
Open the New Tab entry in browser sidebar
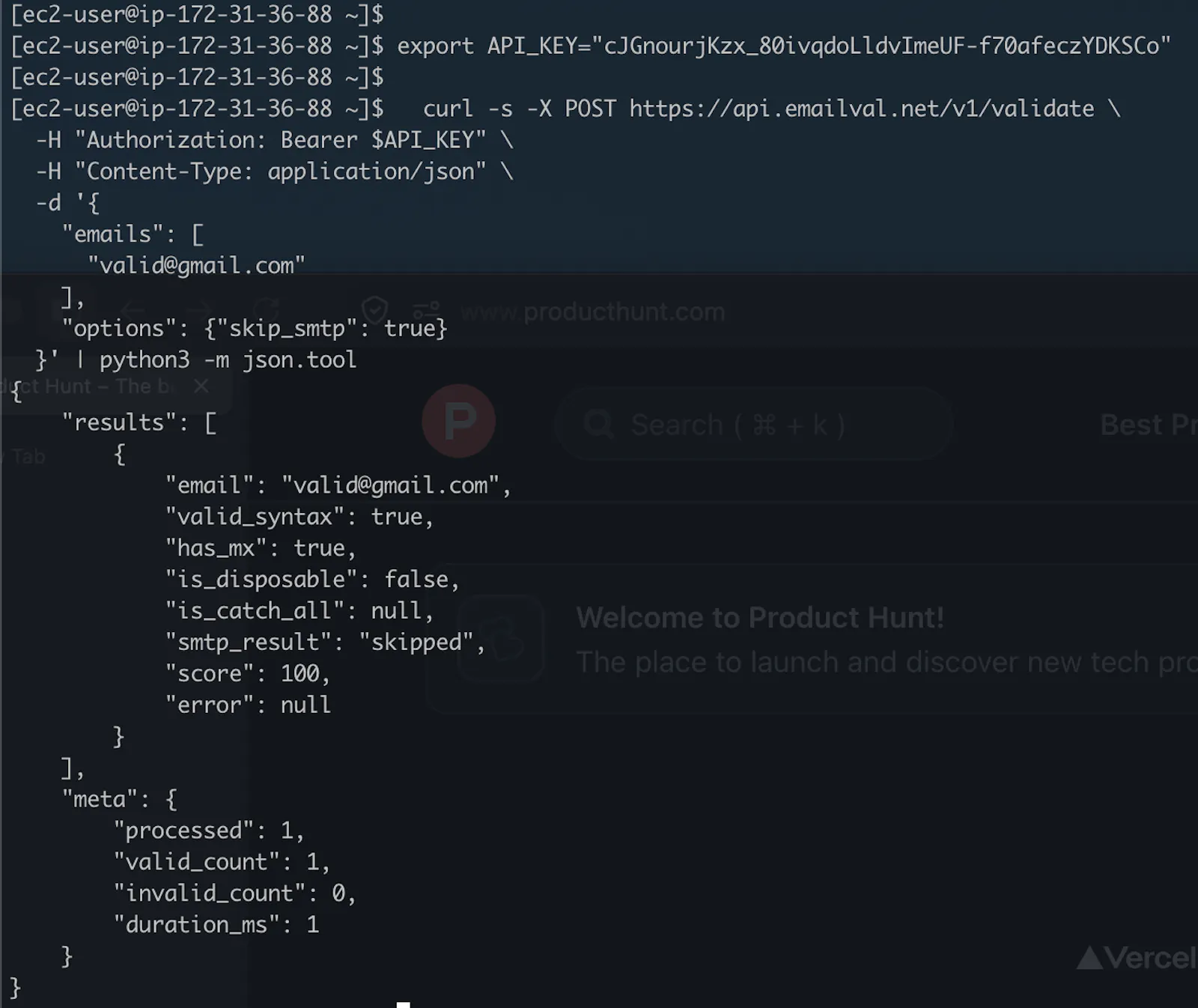pyautogui.click(x=24, y=457)
